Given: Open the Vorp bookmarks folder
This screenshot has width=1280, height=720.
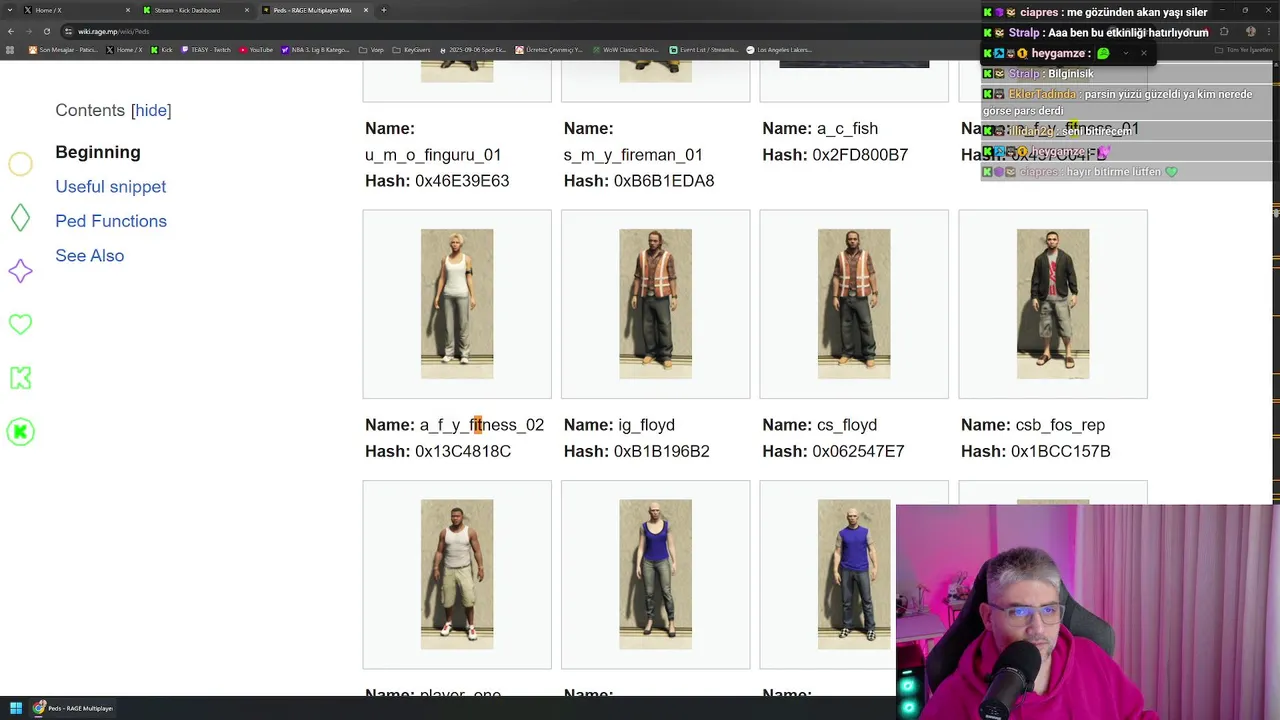Looking at the screenshot, I should (371, 49).
